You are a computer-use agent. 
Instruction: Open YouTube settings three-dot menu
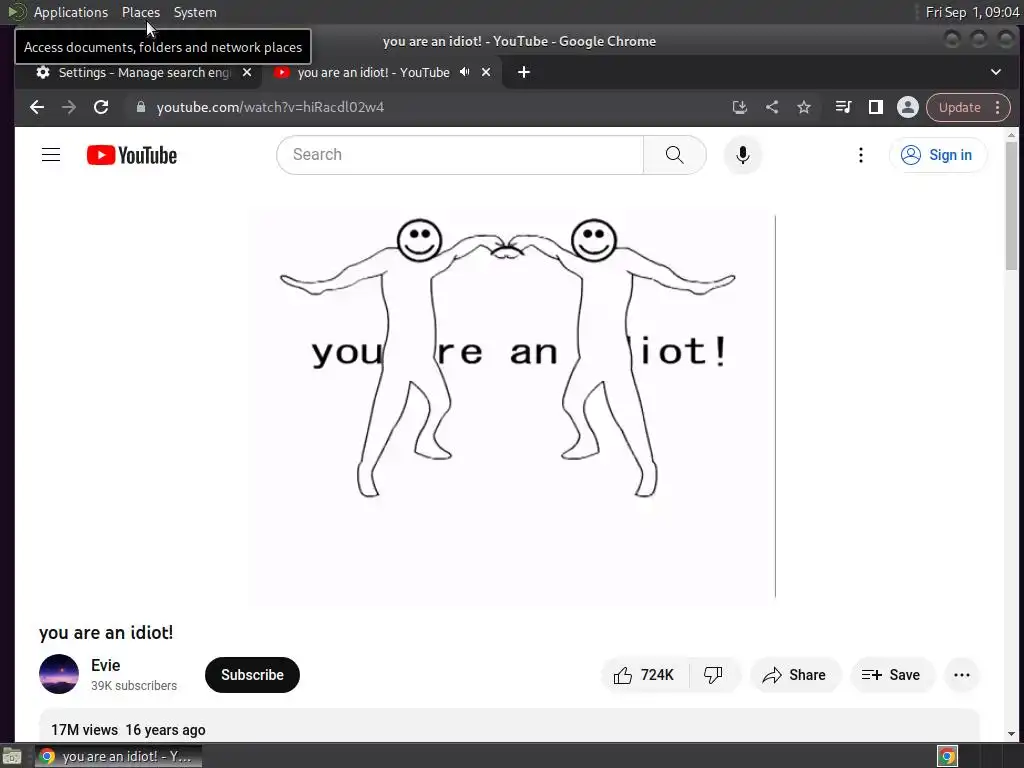pyautogui.click(x=861, y=155)
